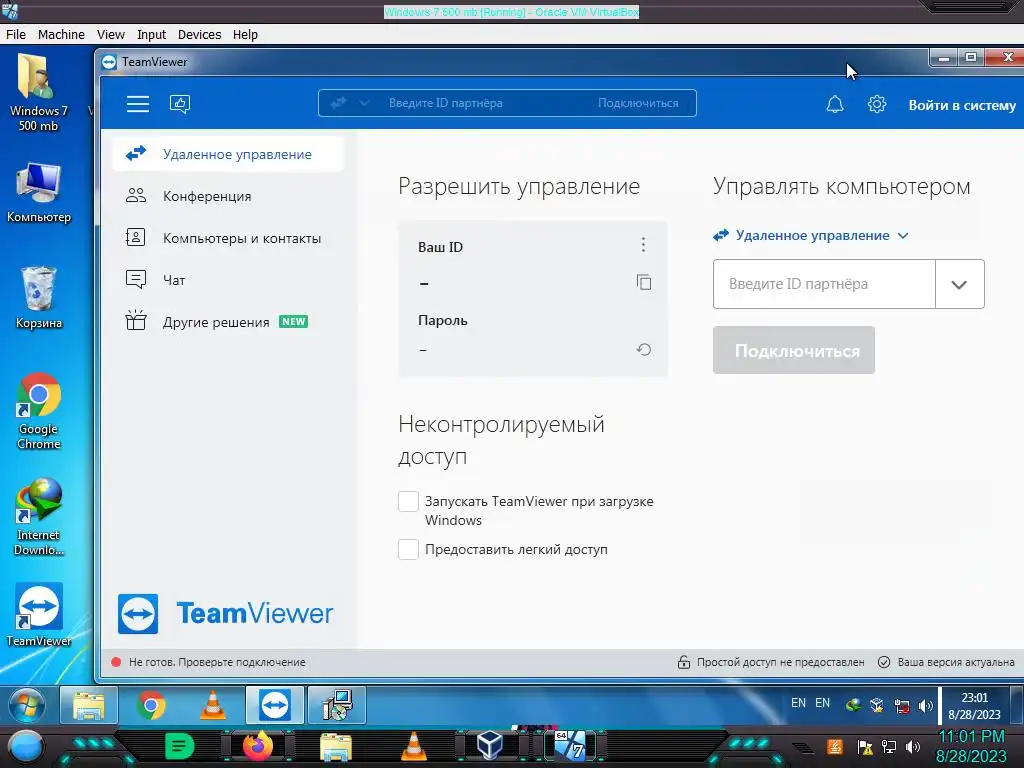
Task: Select the Корзина recycle bin icon
Action: 39,298
